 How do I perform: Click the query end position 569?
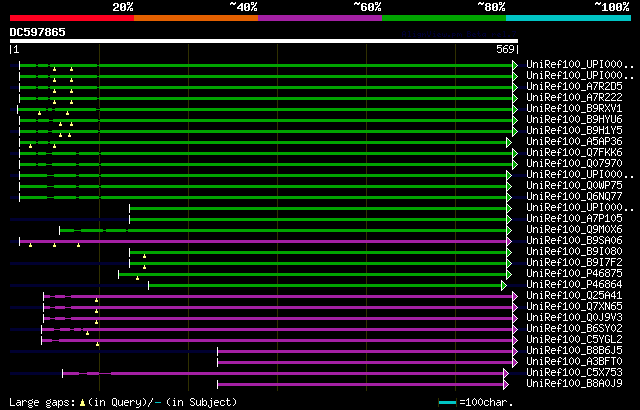coord(505,49)
